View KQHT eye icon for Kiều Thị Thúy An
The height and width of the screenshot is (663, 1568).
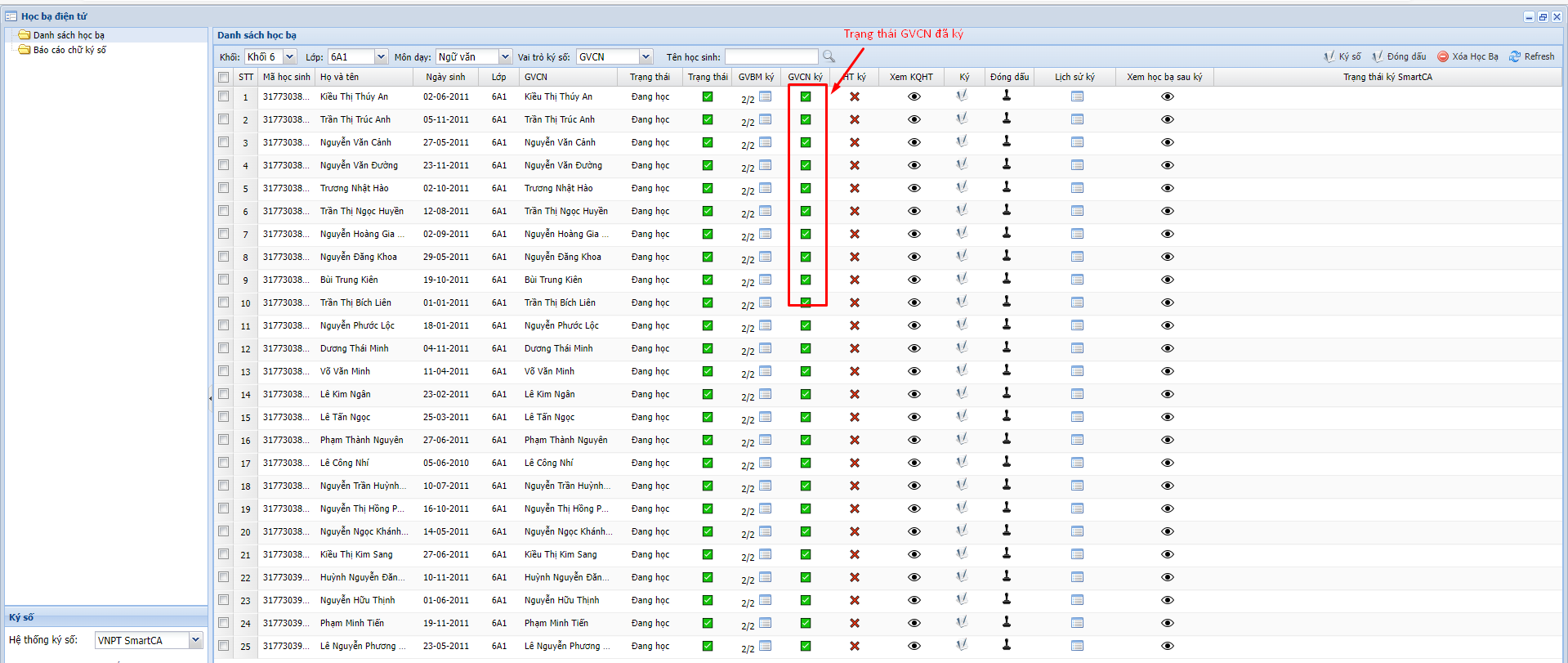point(914,96)
